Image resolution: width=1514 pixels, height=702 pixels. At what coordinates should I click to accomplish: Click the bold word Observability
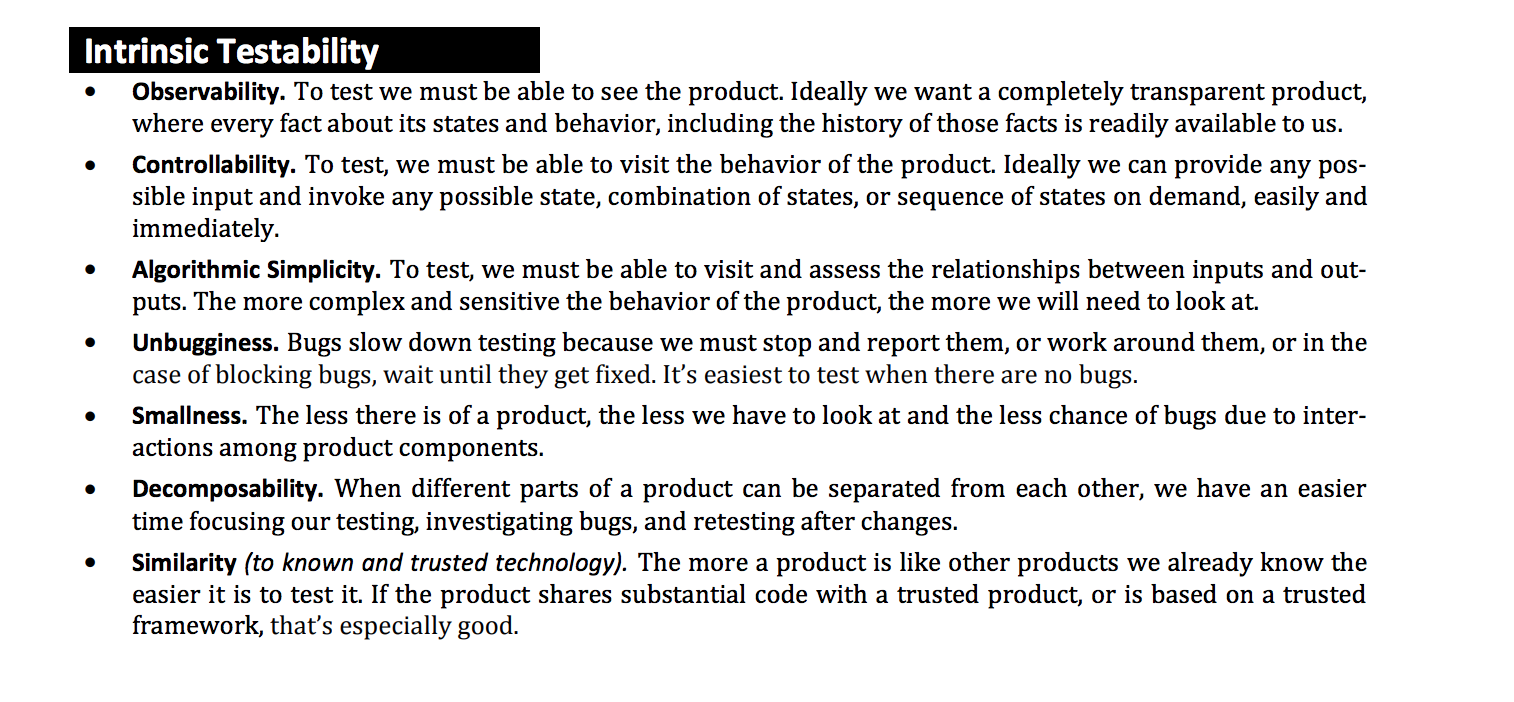click(x=208, y=93)
